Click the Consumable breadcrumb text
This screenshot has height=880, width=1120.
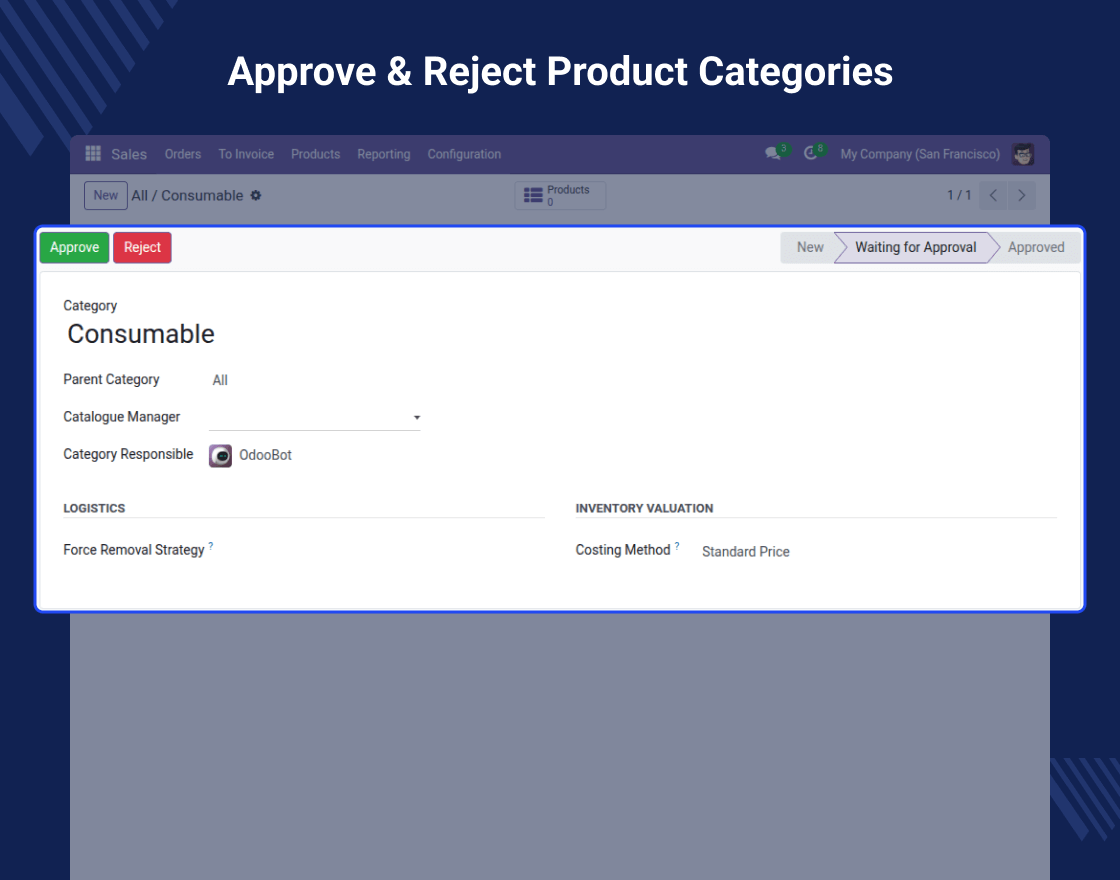click(x=202, y=195)
